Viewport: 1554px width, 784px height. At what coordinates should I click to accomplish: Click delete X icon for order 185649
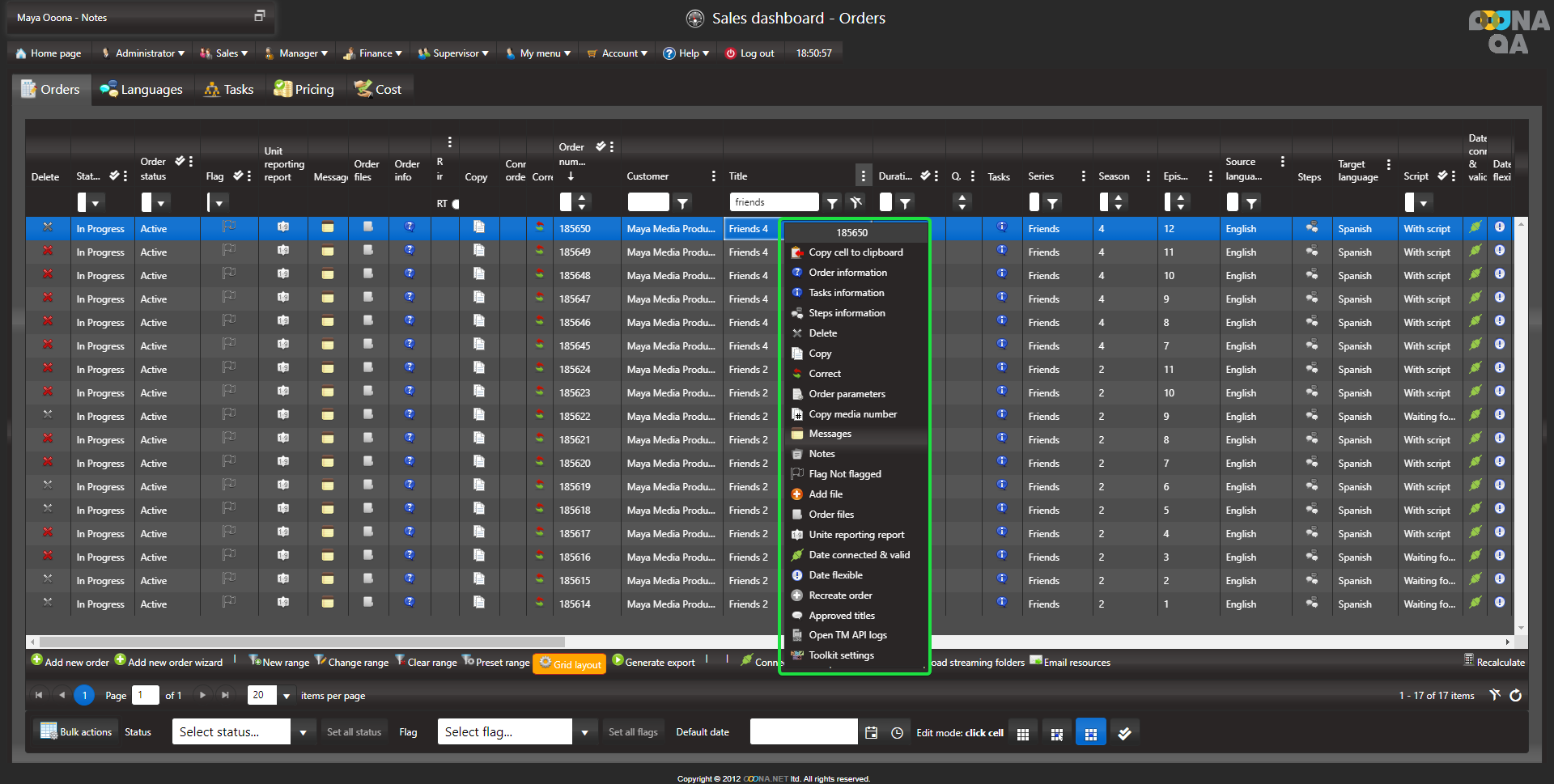[x=48, y=252]
